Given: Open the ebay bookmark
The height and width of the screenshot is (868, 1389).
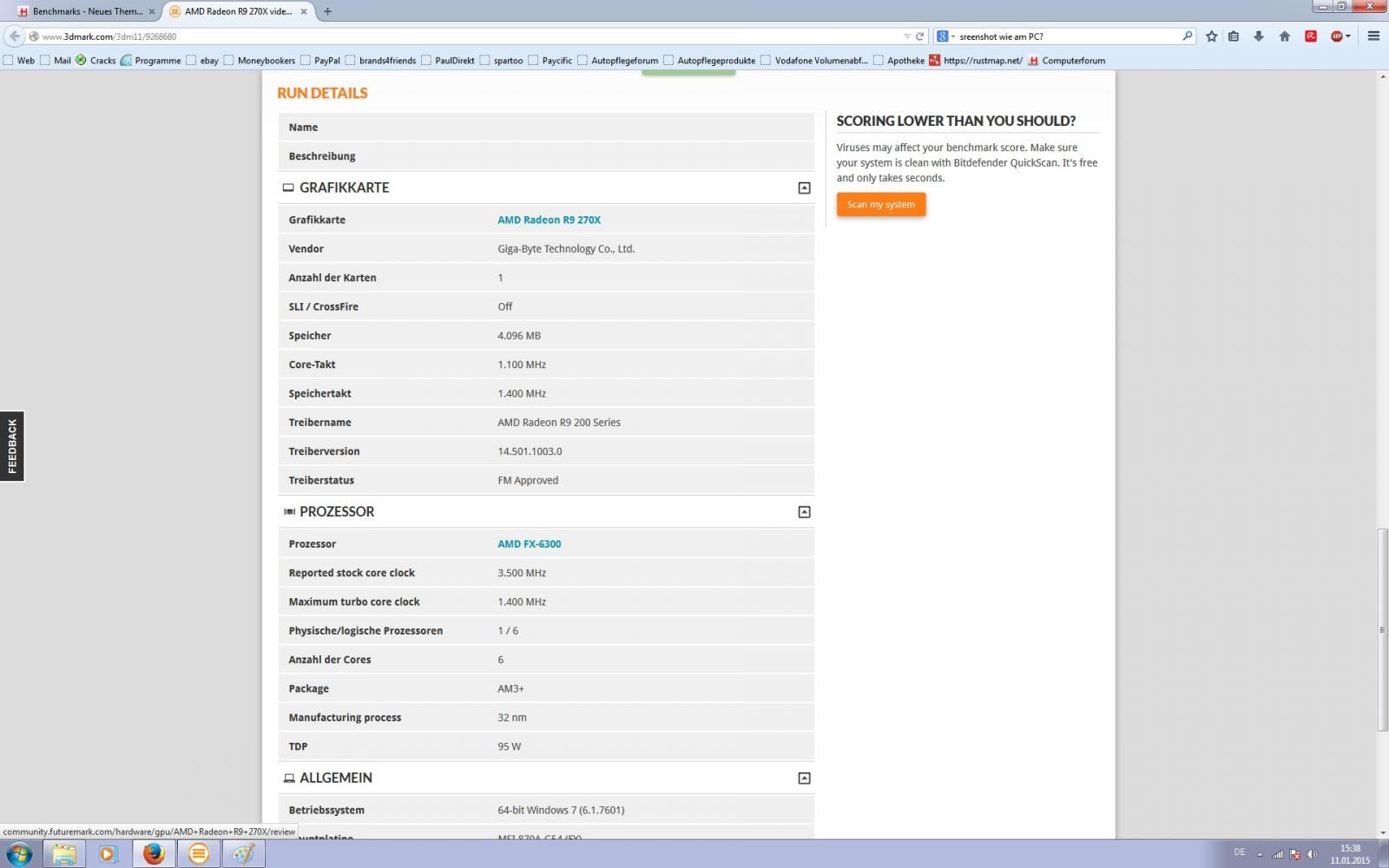Looking at the screenshot, I should 202,61.
